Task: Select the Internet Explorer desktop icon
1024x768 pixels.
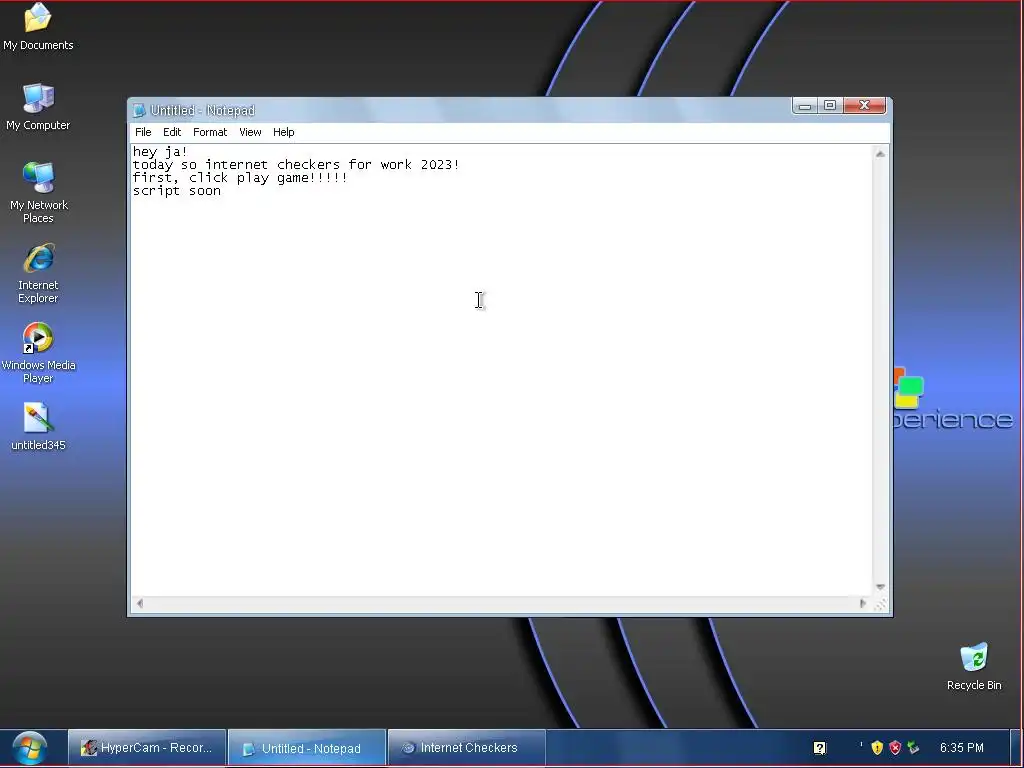Action: click(x=38, y=274)
